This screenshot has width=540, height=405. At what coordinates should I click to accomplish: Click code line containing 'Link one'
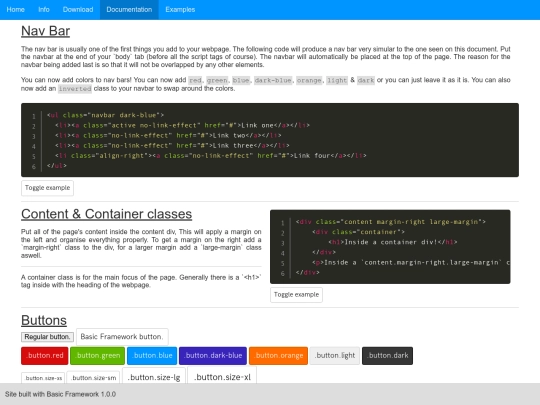click(182, 125)
